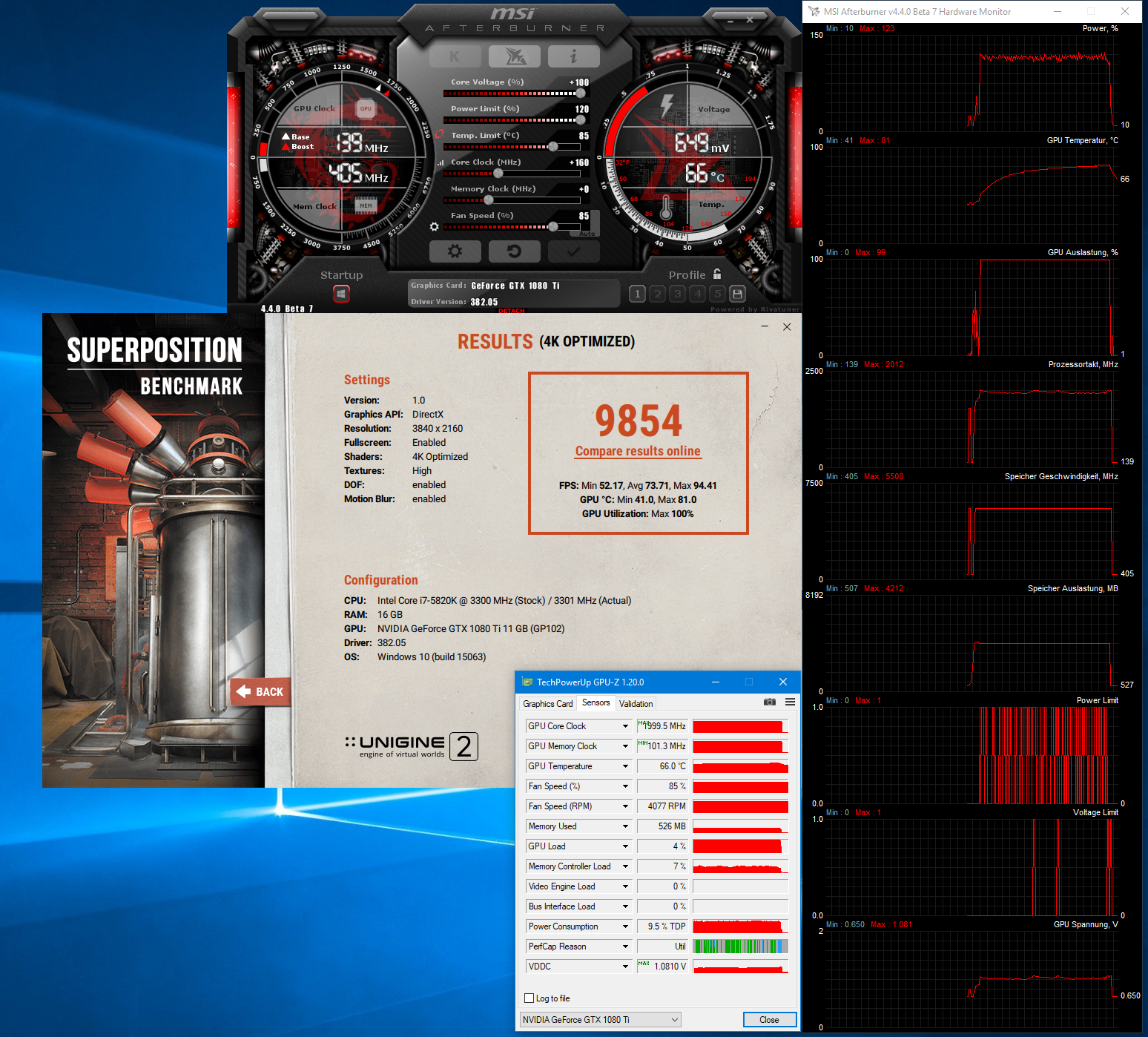Click the GPU-Z title bar app icon
The image size is (1148, 1037).
click(527, 682)
